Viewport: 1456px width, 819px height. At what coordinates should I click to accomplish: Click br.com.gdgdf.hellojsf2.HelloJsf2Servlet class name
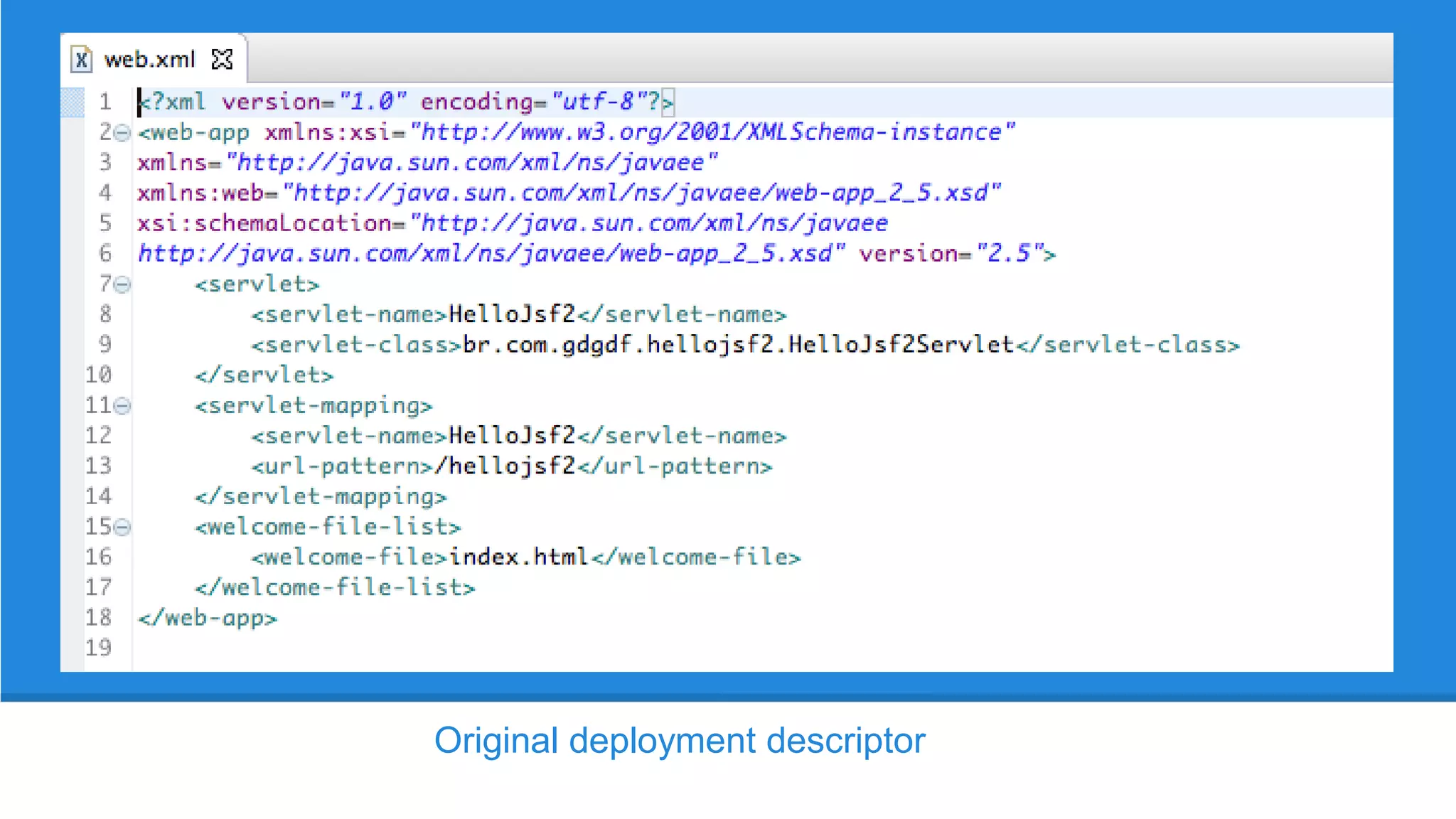coord(739,345)
